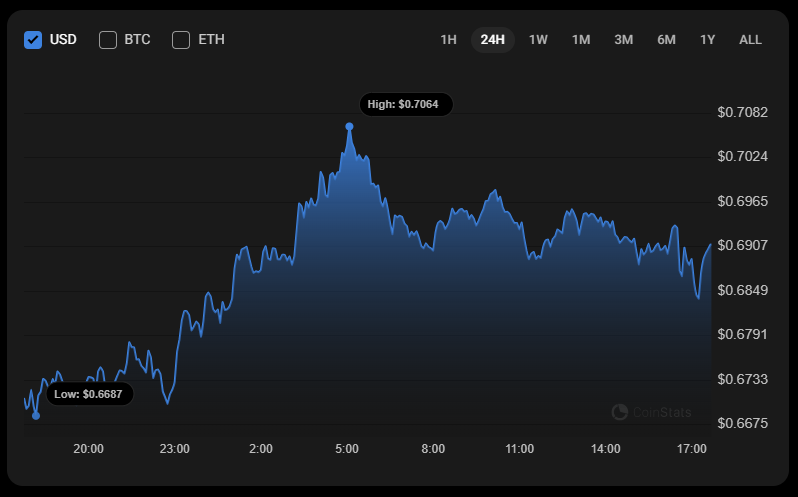798x497 pixels.
Task: Enable the BTC currency checkbox
Action: [x=108, y=40]
